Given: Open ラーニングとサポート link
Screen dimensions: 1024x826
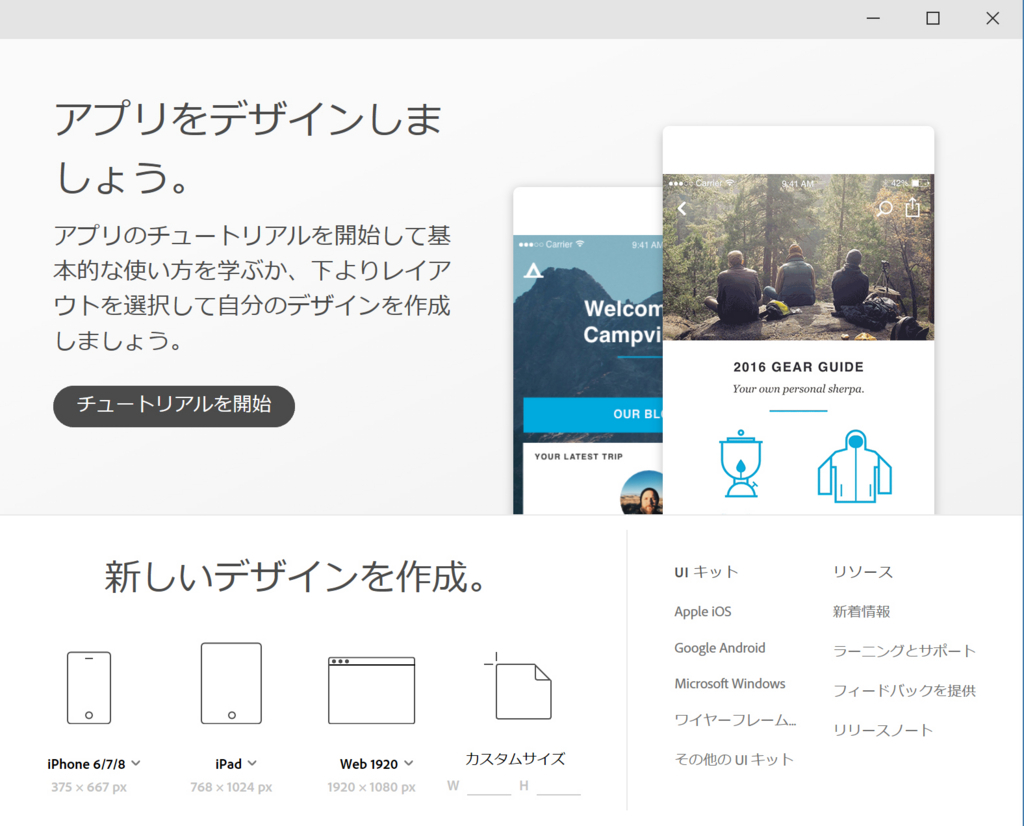Looking at the screenshot, I should [904, 651].
